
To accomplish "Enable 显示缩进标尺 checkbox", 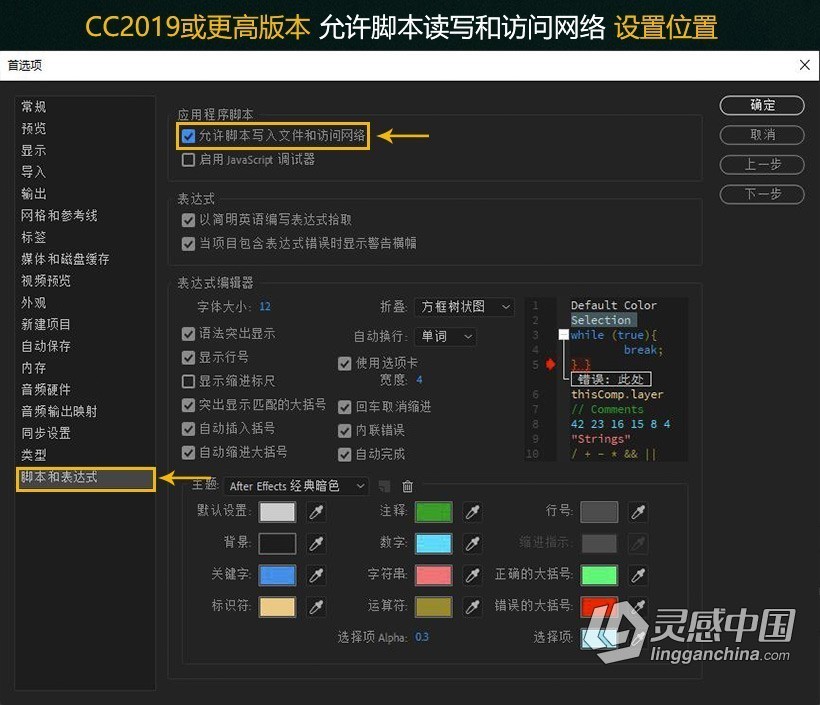I will (x=188, y=381).
